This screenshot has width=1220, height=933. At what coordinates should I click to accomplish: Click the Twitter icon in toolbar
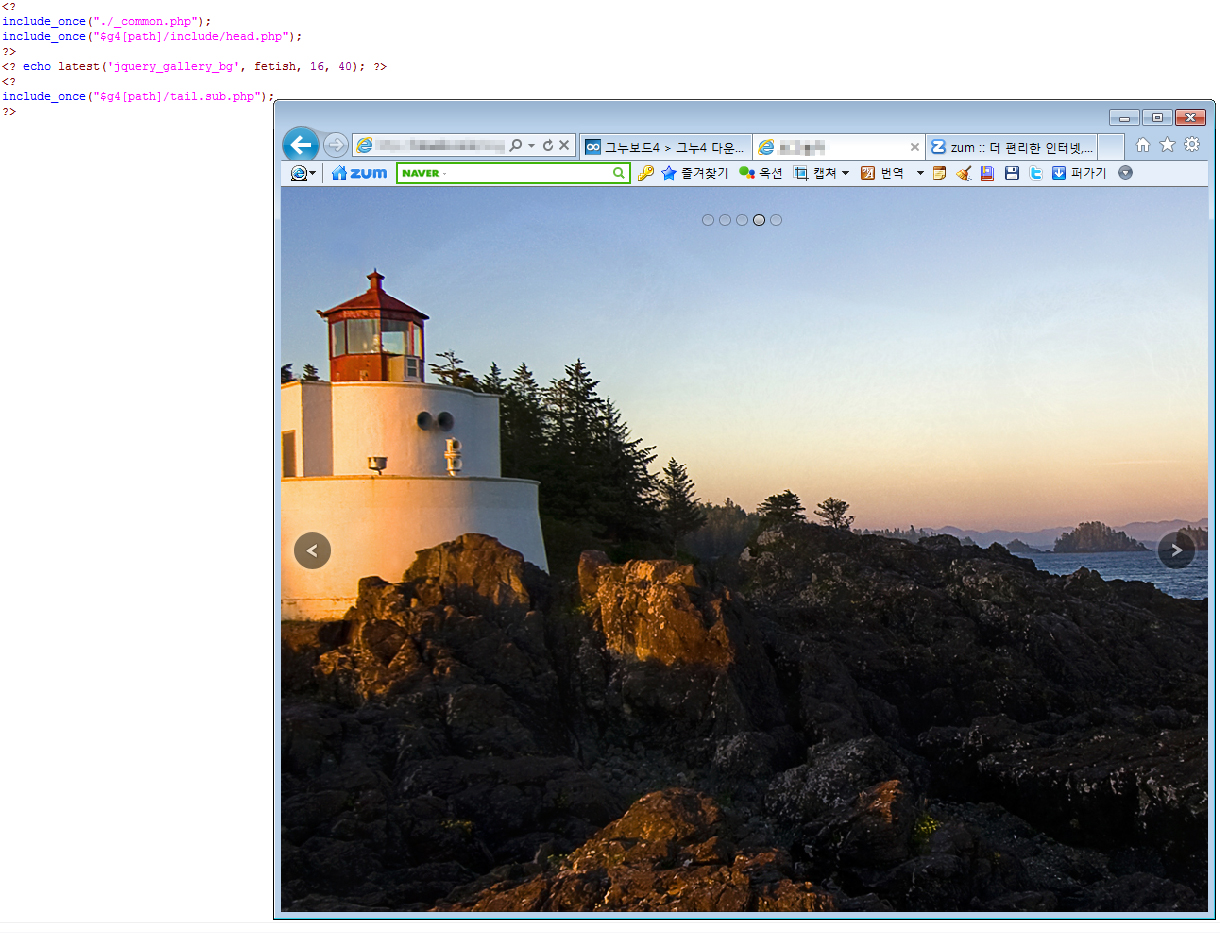[x=1036, y=173]
